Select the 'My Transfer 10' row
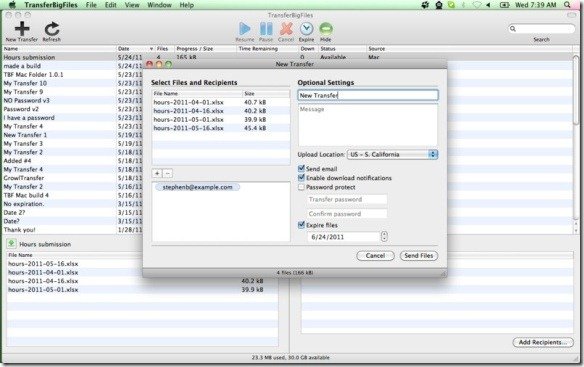584x367 pixels. 73,83
